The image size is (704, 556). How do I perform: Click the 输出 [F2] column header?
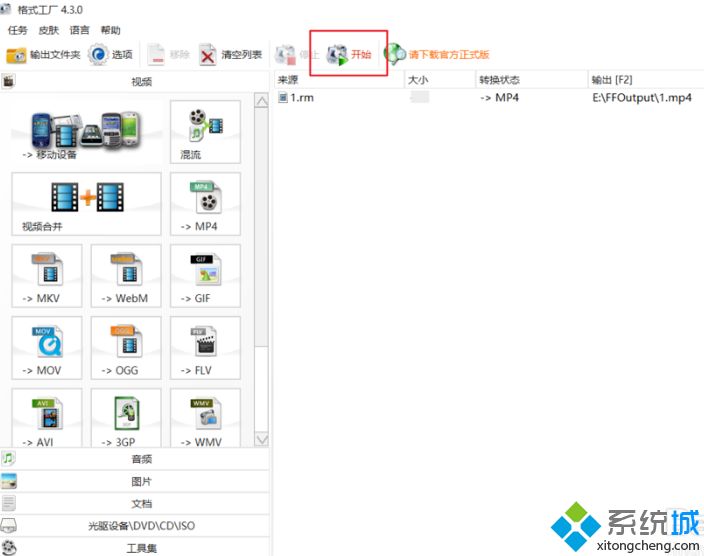tap(646, 80)
